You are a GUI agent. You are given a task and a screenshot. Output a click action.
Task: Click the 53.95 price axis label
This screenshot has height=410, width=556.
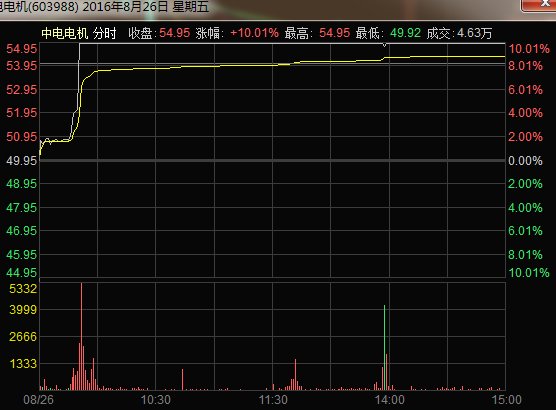click(22, 66)
